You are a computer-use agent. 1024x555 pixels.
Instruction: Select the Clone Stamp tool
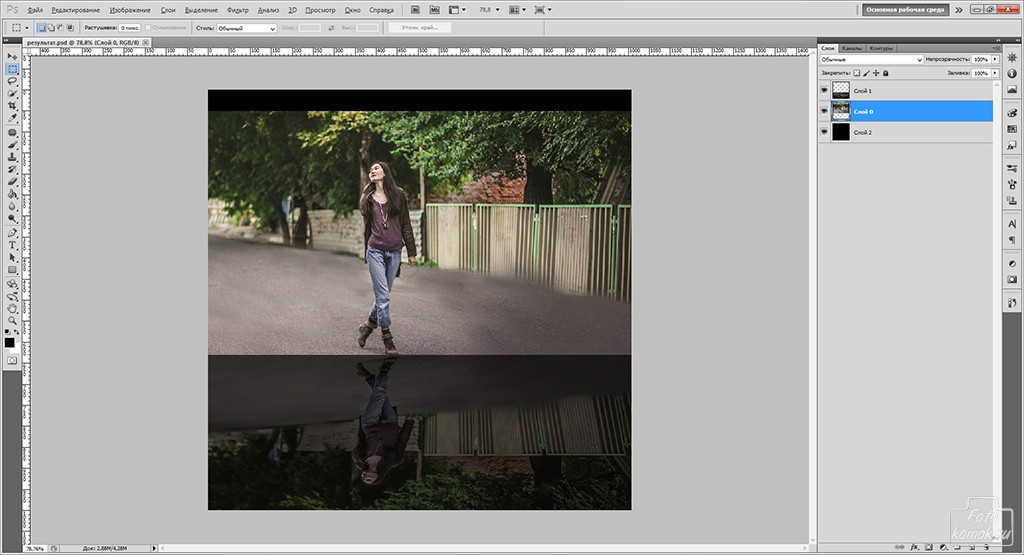coord(12,157)
